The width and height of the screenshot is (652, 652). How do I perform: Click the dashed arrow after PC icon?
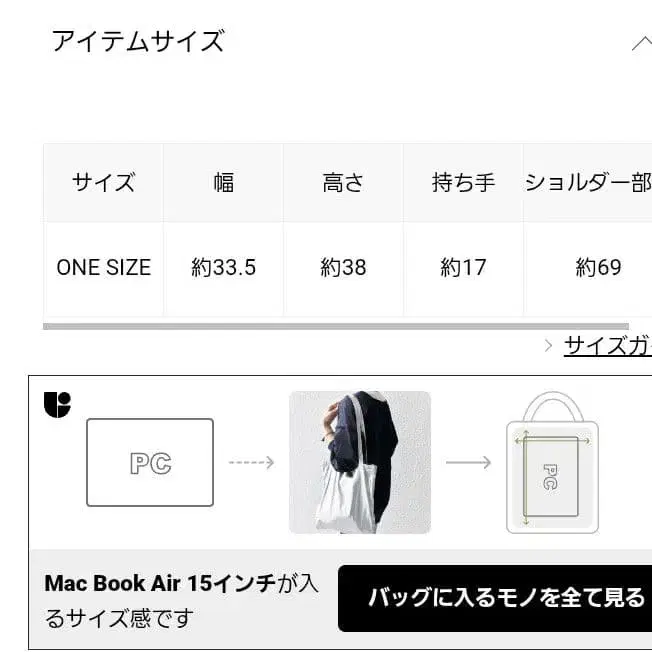[252, 462]
